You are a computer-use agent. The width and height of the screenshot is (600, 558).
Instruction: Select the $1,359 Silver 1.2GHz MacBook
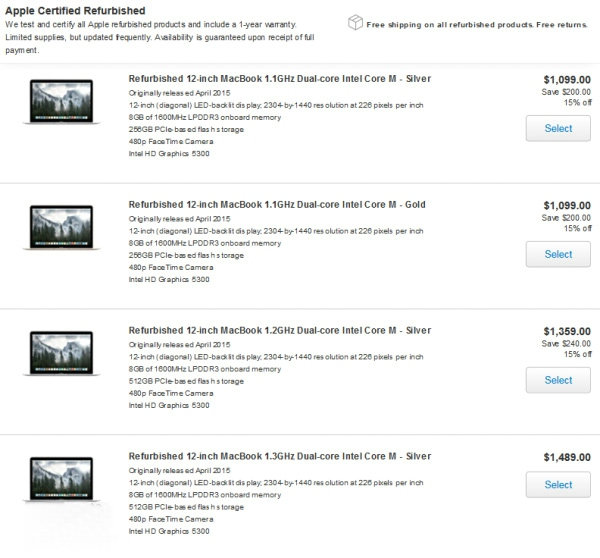pyautogui.click(x=558, y=380)
